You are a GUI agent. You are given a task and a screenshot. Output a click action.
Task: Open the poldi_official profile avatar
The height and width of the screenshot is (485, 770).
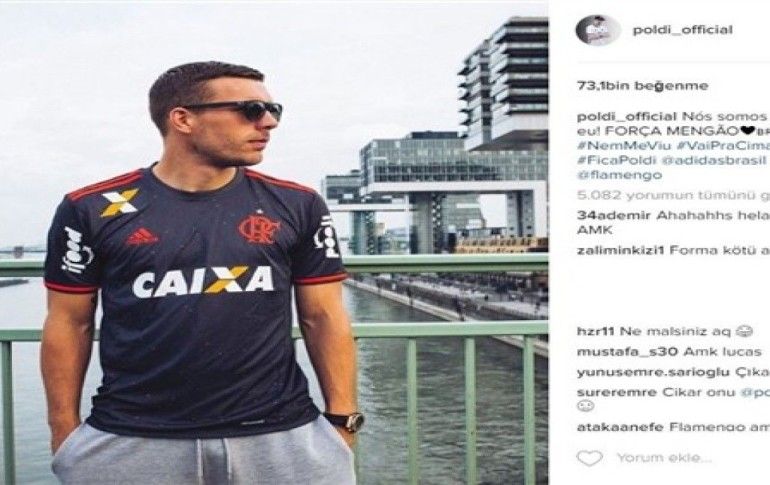598,30
